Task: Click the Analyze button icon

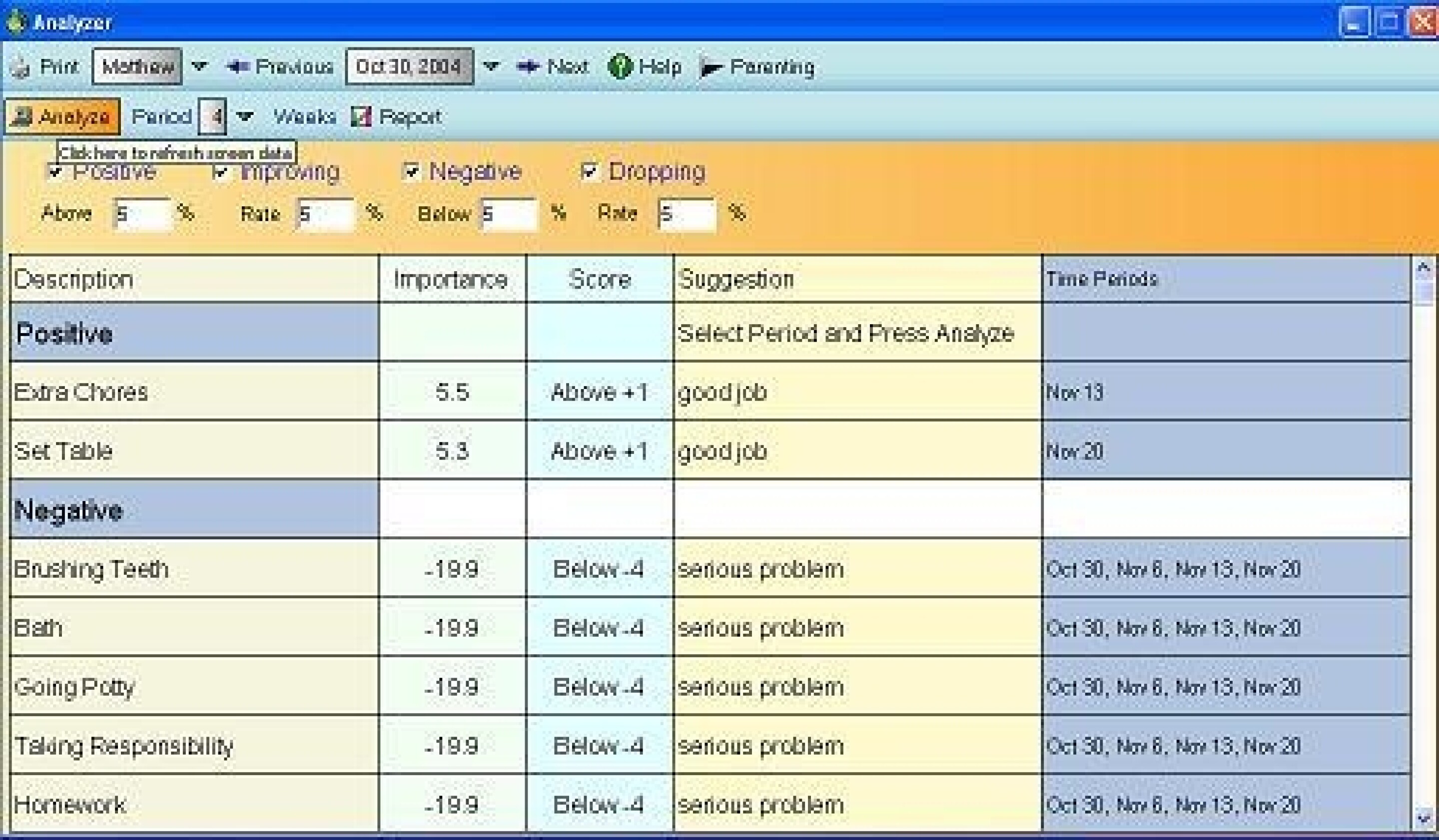Action: (23, 117)
